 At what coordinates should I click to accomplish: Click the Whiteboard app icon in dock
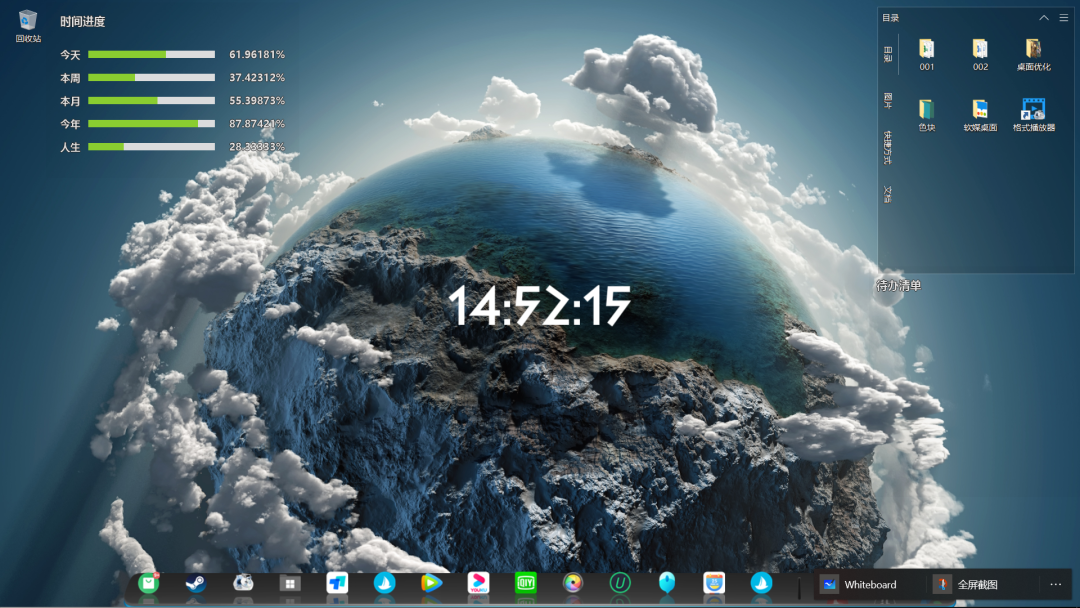click(x=829, y=585)
